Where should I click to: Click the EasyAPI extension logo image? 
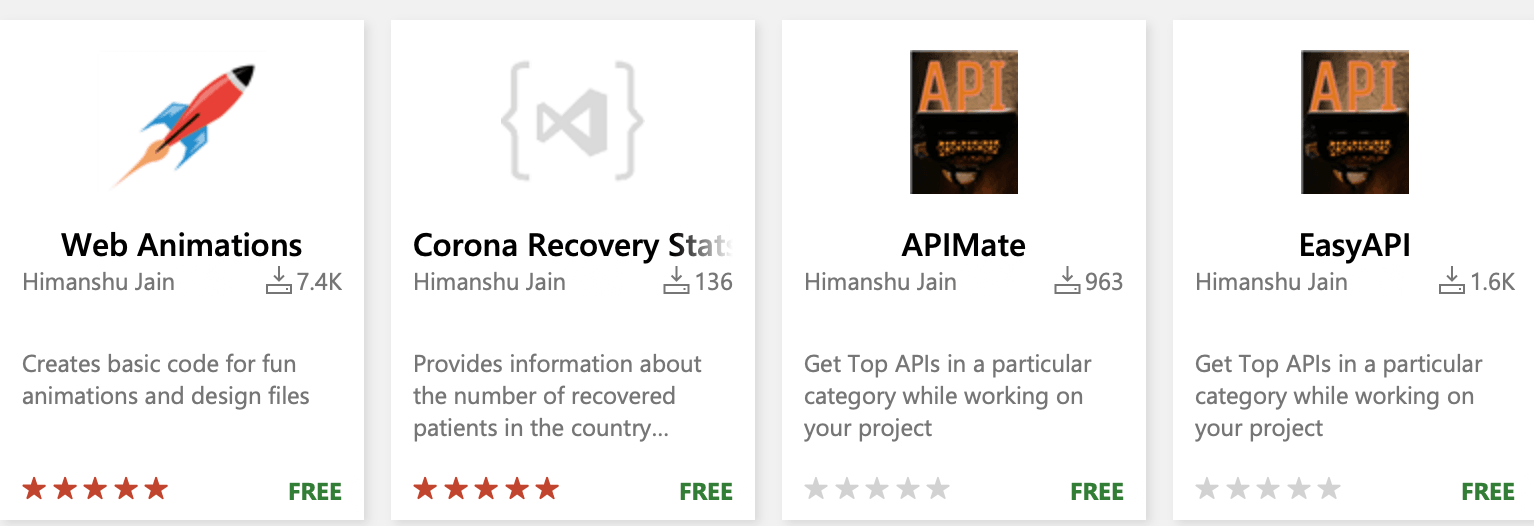coord(1355,122)
